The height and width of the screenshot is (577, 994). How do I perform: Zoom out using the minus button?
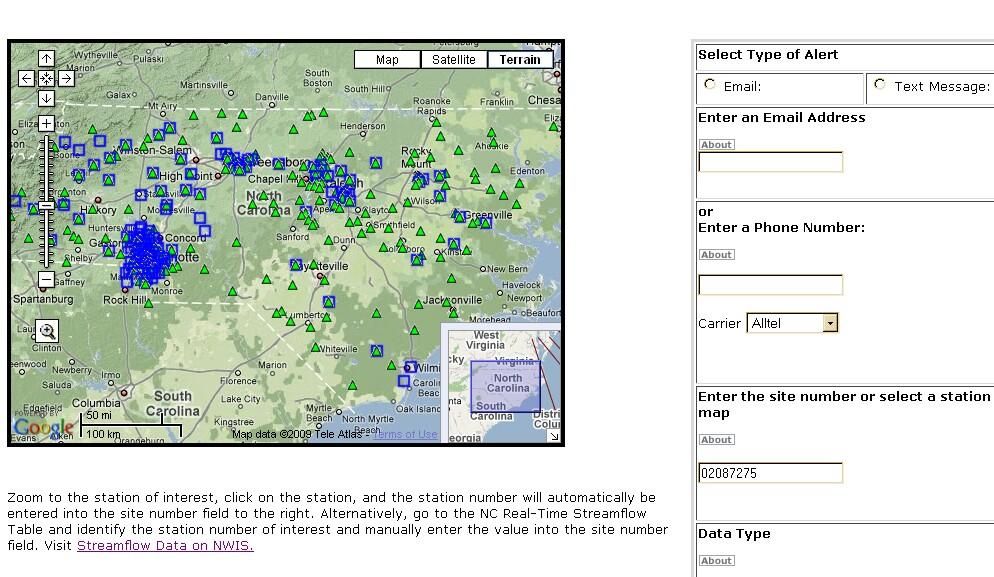[47, 279]
